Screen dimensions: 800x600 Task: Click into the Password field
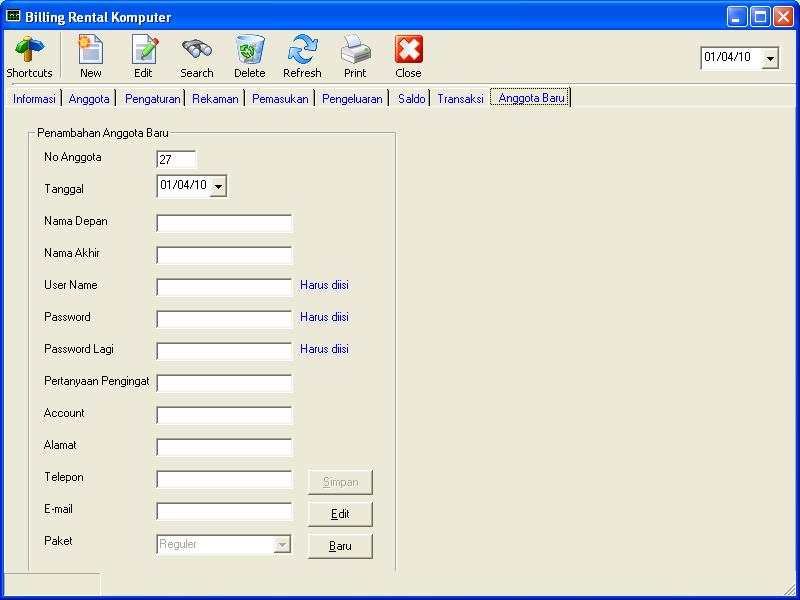pyautogui.click(x=224, y=319)
